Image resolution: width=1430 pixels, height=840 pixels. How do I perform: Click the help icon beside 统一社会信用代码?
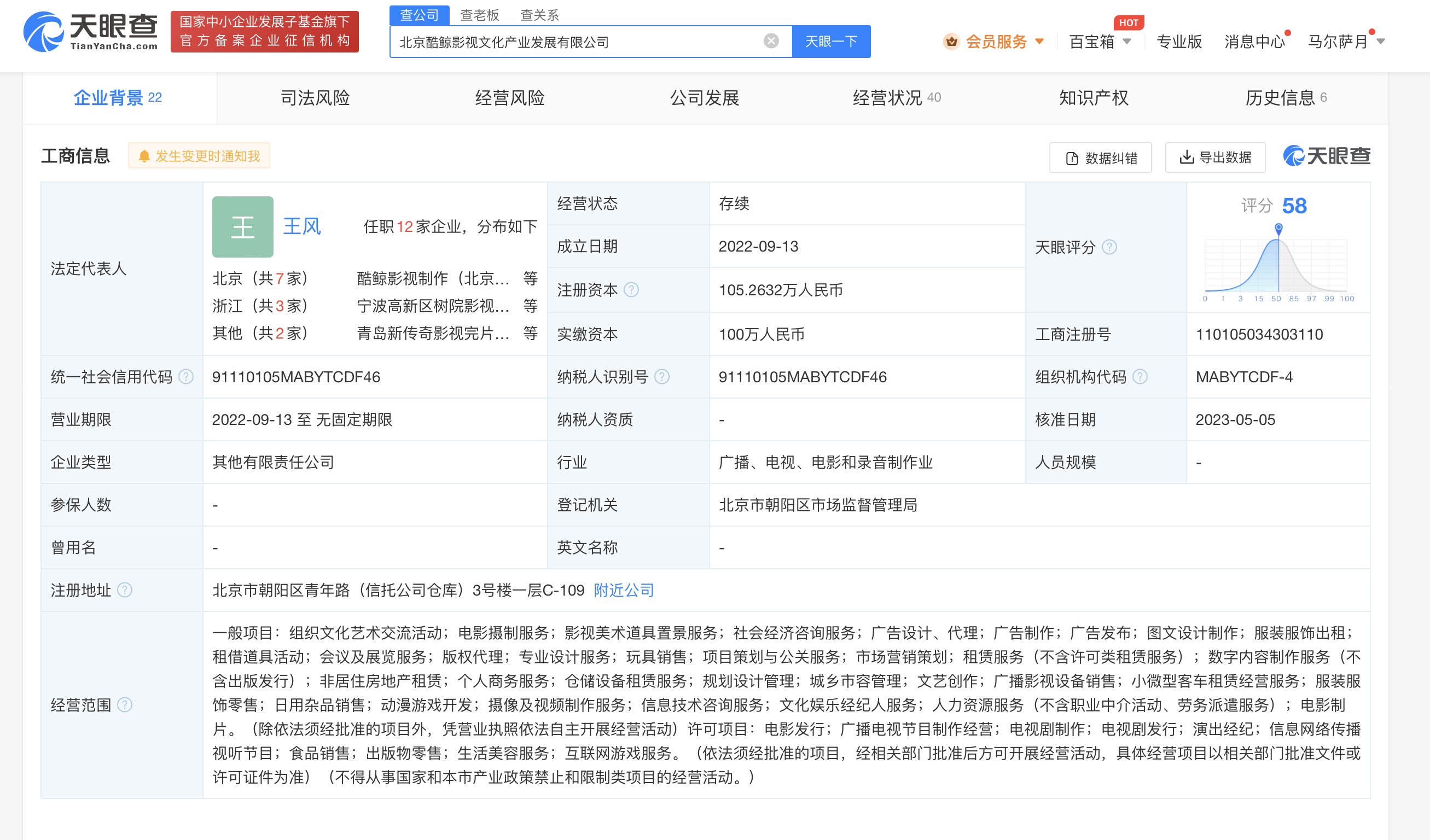pyautogui.click(x=186, y=377)
